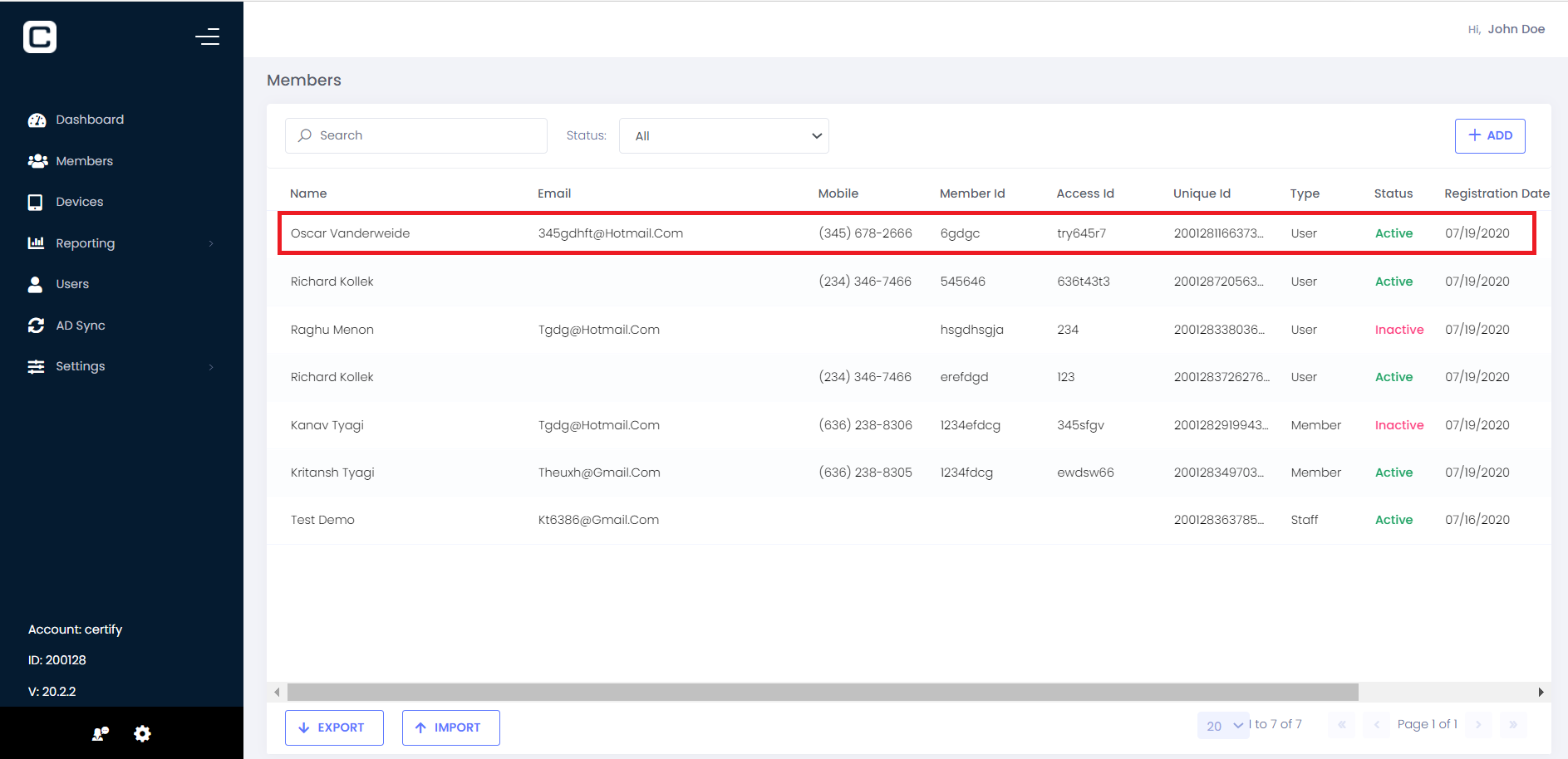Select Kanav Tyagi member name
The image size is (1568, 759).
pos(327,425)
